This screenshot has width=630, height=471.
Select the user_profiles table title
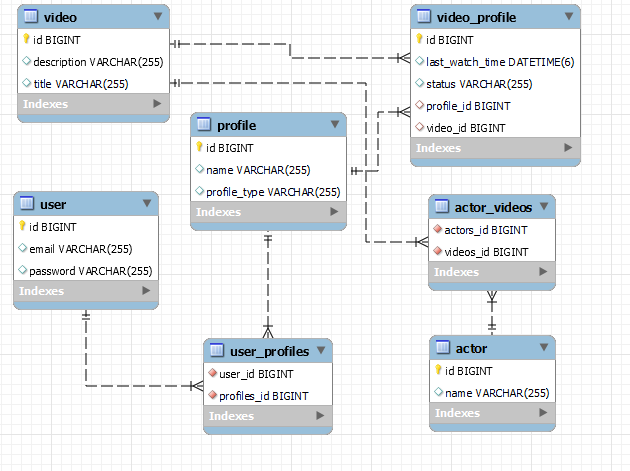pyautogui.click(x=270, y=351)
